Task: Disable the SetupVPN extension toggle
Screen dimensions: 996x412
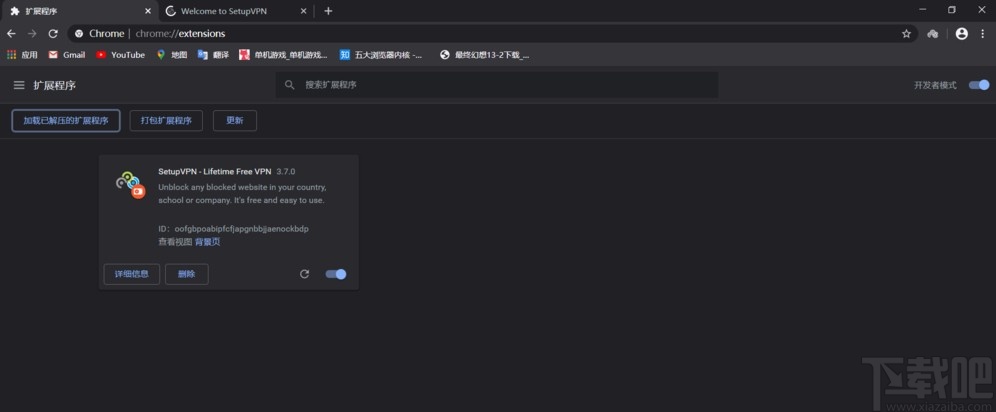Action: [x=336, y=274]
